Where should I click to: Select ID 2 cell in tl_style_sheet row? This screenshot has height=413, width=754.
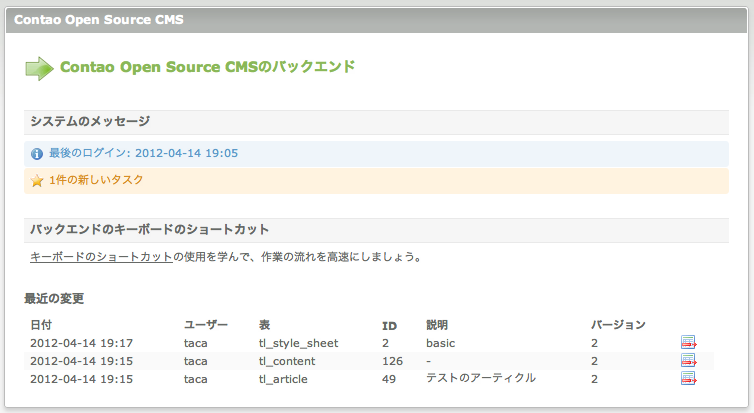[x=386, y=343]
